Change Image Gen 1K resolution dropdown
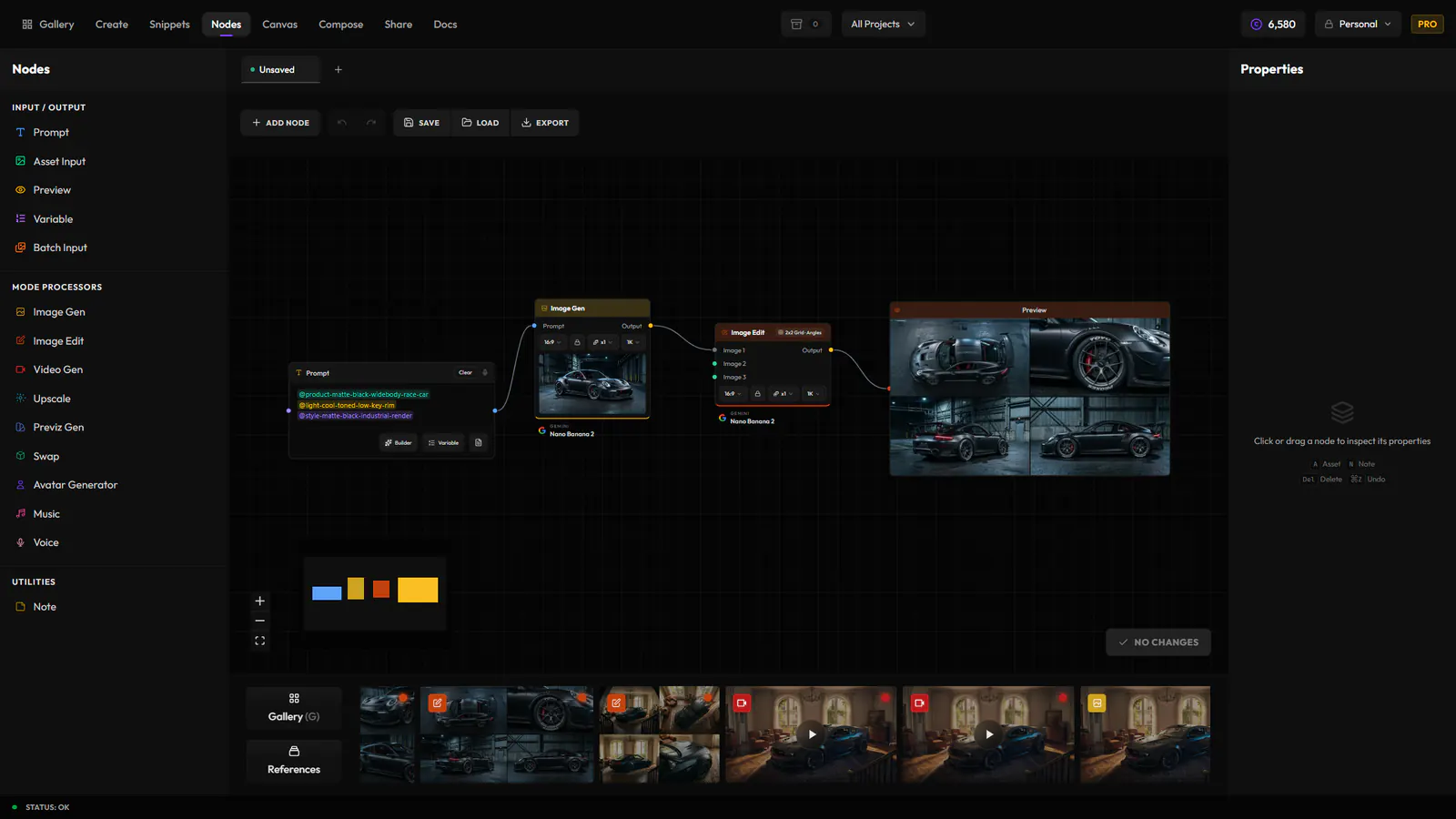Viewport: 1456px width, 819px height. point(632,342)
